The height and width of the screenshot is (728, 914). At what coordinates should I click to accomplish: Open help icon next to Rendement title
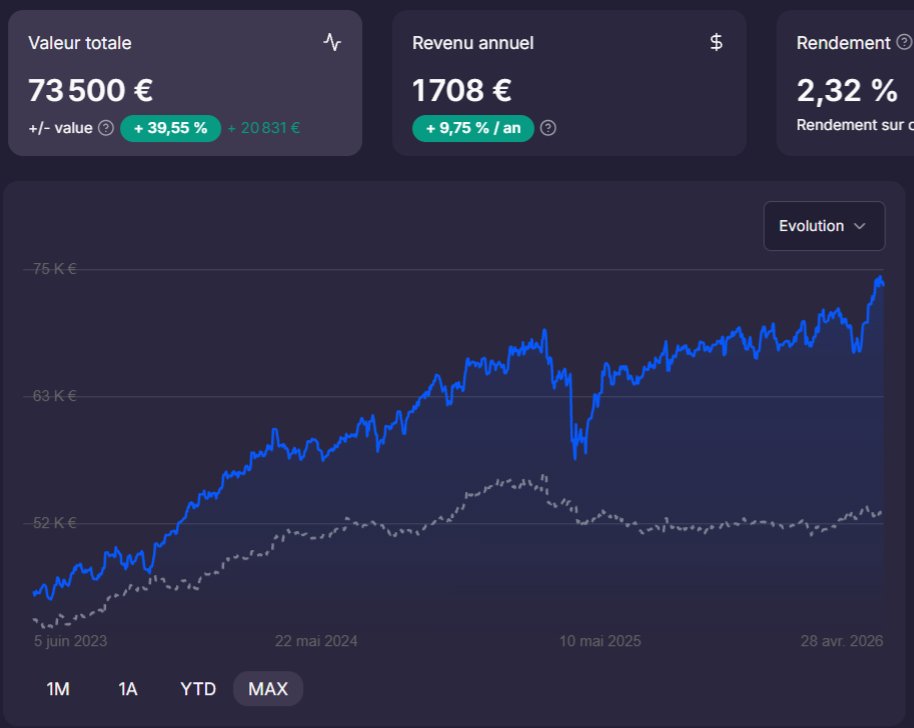pyautogui.click(x=904, y=42)
